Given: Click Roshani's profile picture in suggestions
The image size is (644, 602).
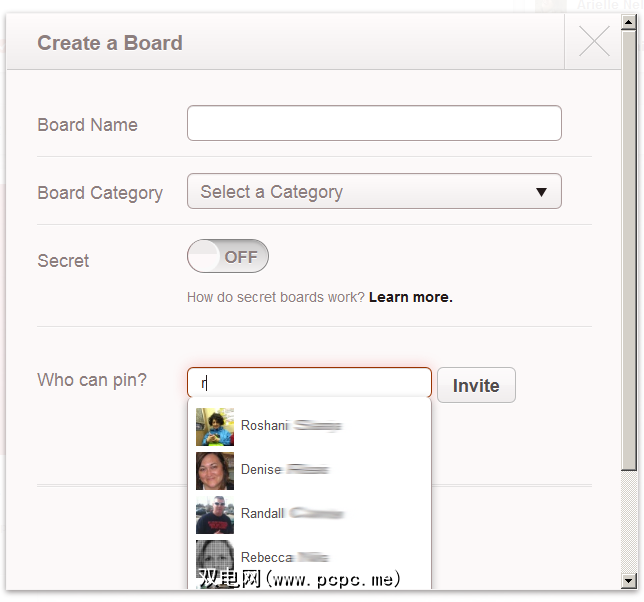Looking at the screenshot, I should tap(215, 426).
